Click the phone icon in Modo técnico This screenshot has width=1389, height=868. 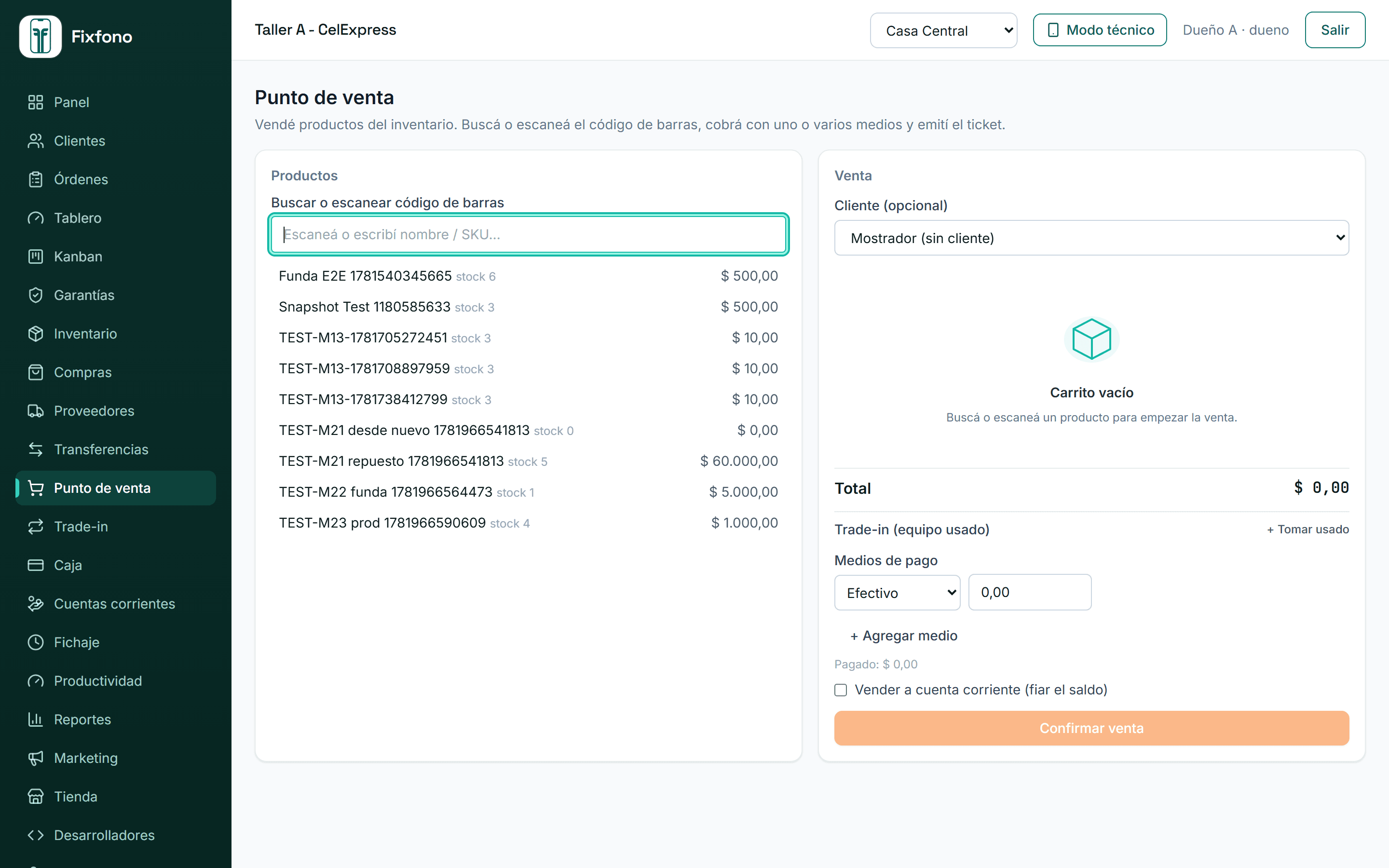pos(1053,30)
